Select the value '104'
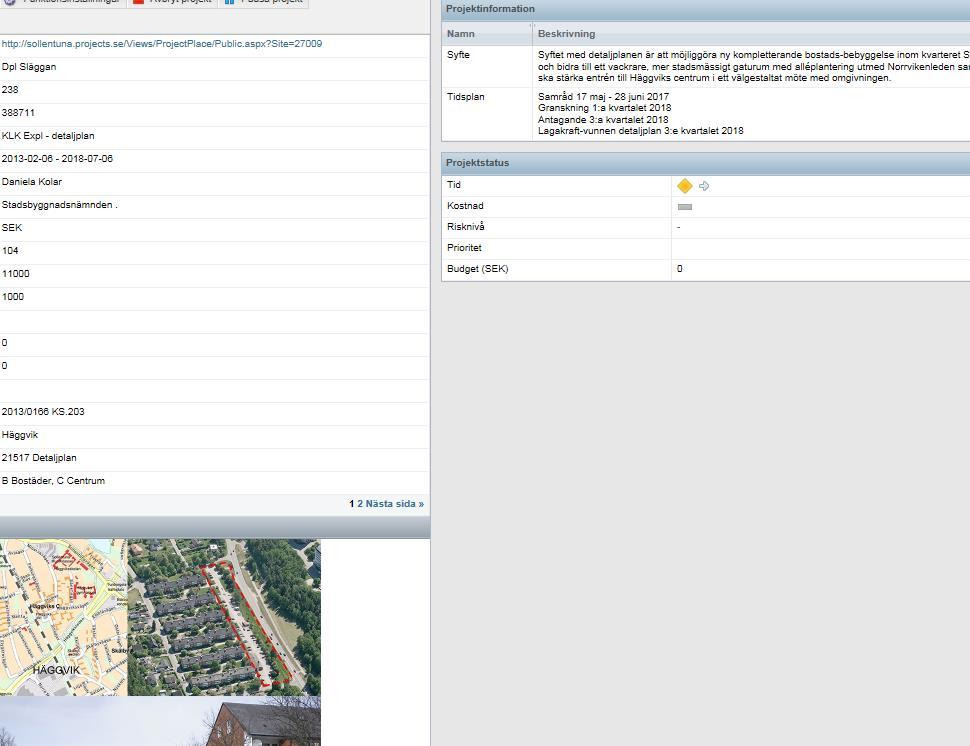The width and height of the screenshot is (970, 746). [x=10, y=251]
